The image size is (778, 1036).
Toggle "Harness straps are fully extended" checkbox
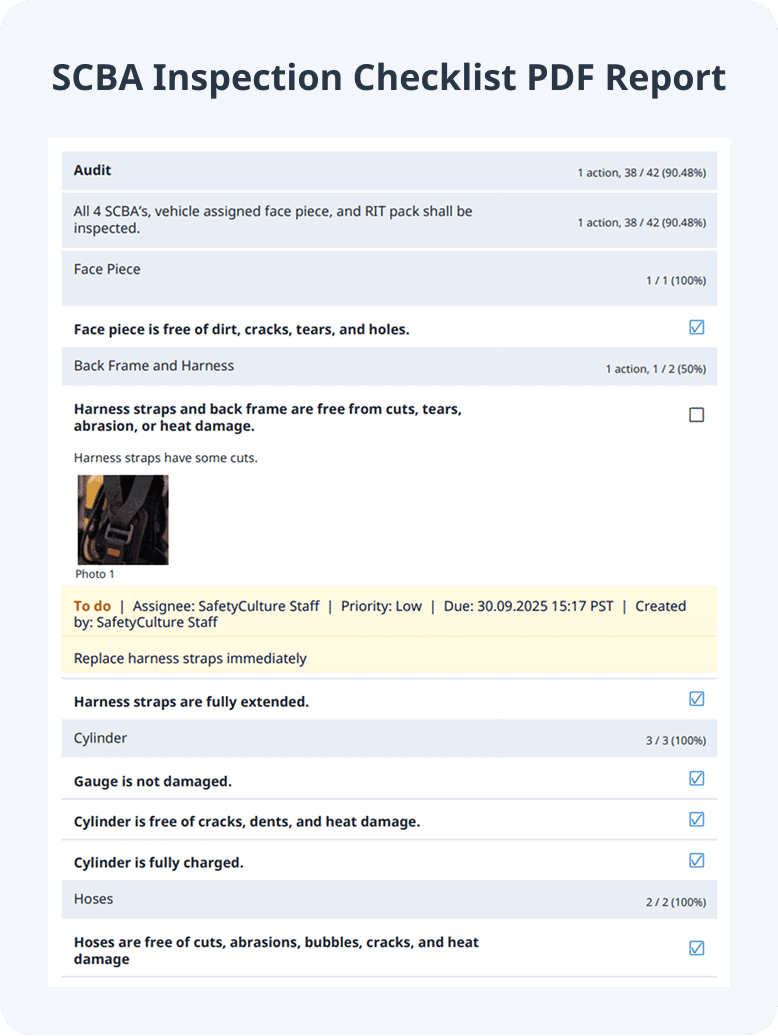[x=697, y=699]
